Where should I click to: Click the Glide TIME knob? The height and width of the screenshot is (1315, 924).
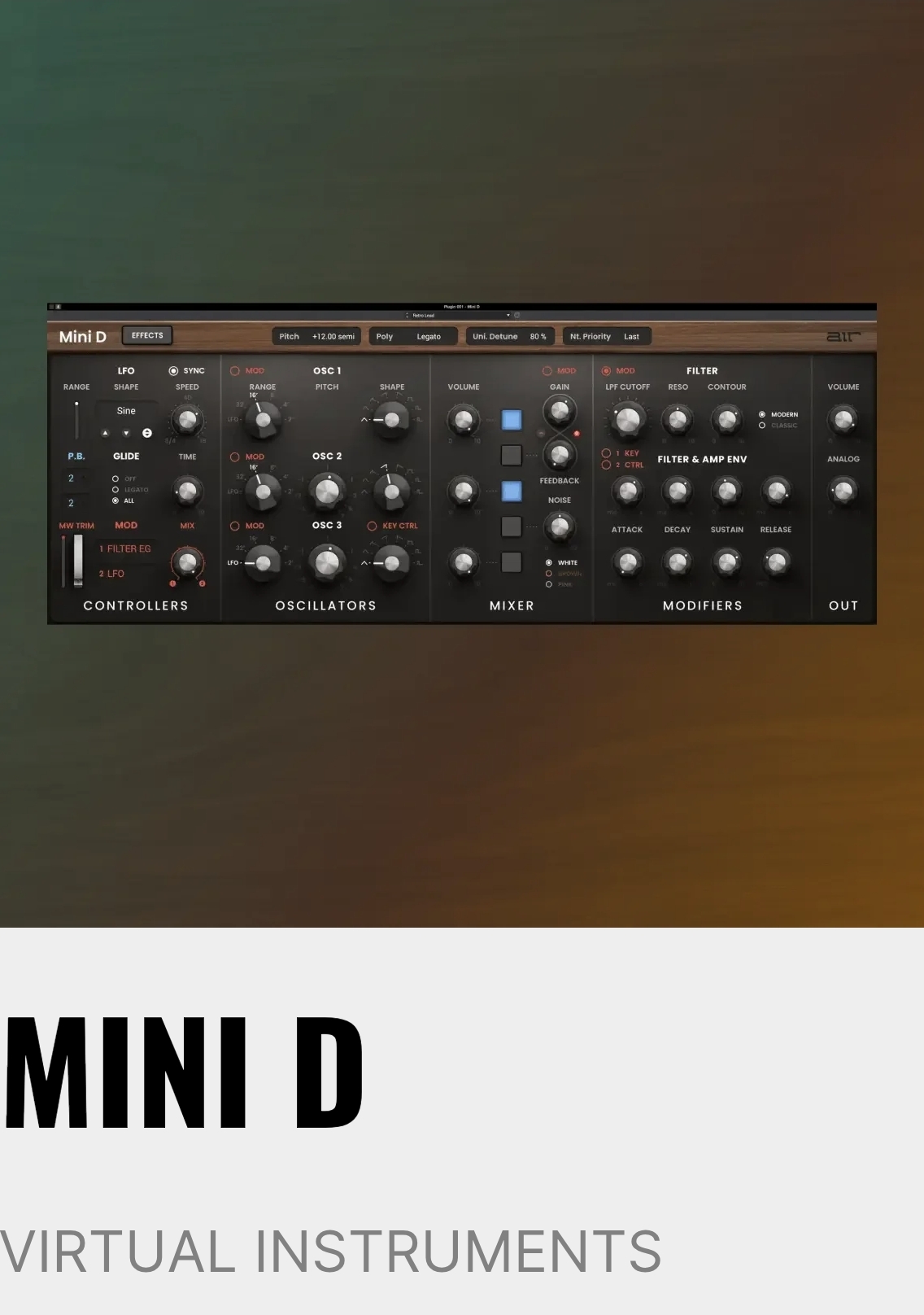(x=187, y=491)
